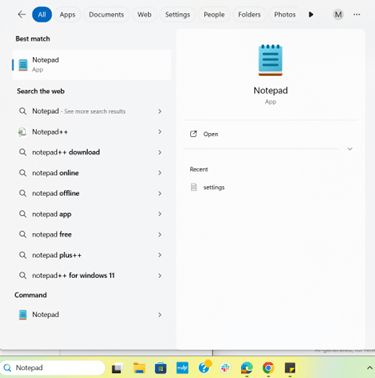Open Google Chrome from the taskbar
The width and height of the screenshot is (375, 378).
(268, 368)
